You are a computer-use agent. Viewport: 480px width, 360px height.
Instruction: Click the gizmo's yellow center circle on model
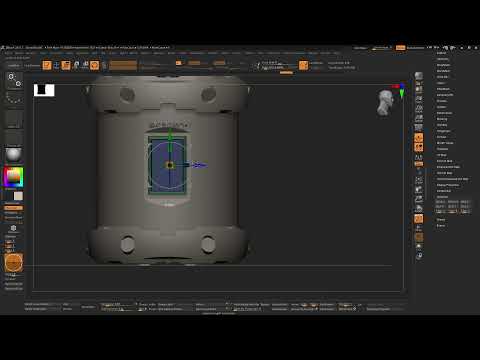tap(170, 165)
